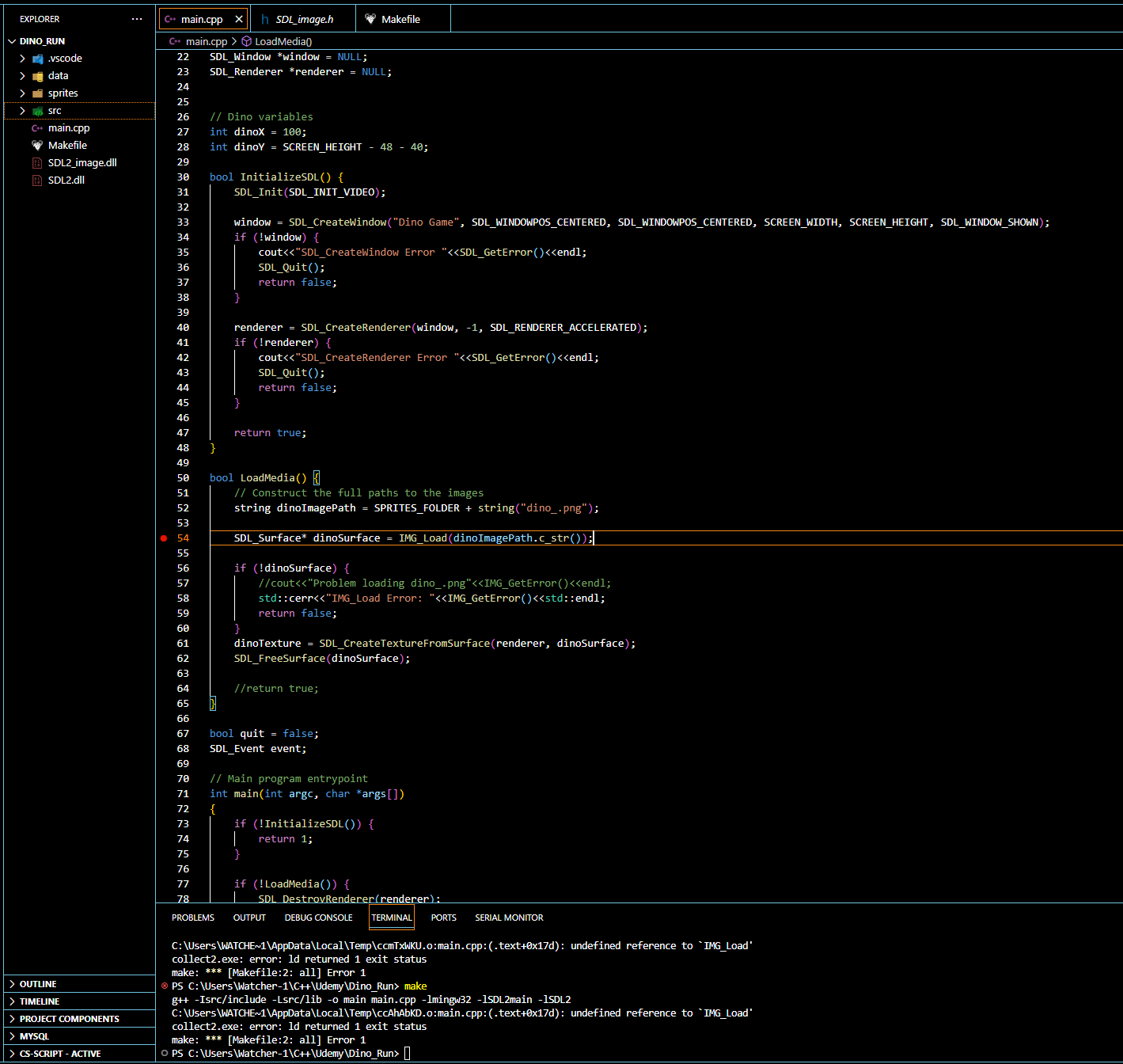Open the PORTS panel tab
This screenshot has height=1064, width=1123.
[x=444, y=918]
